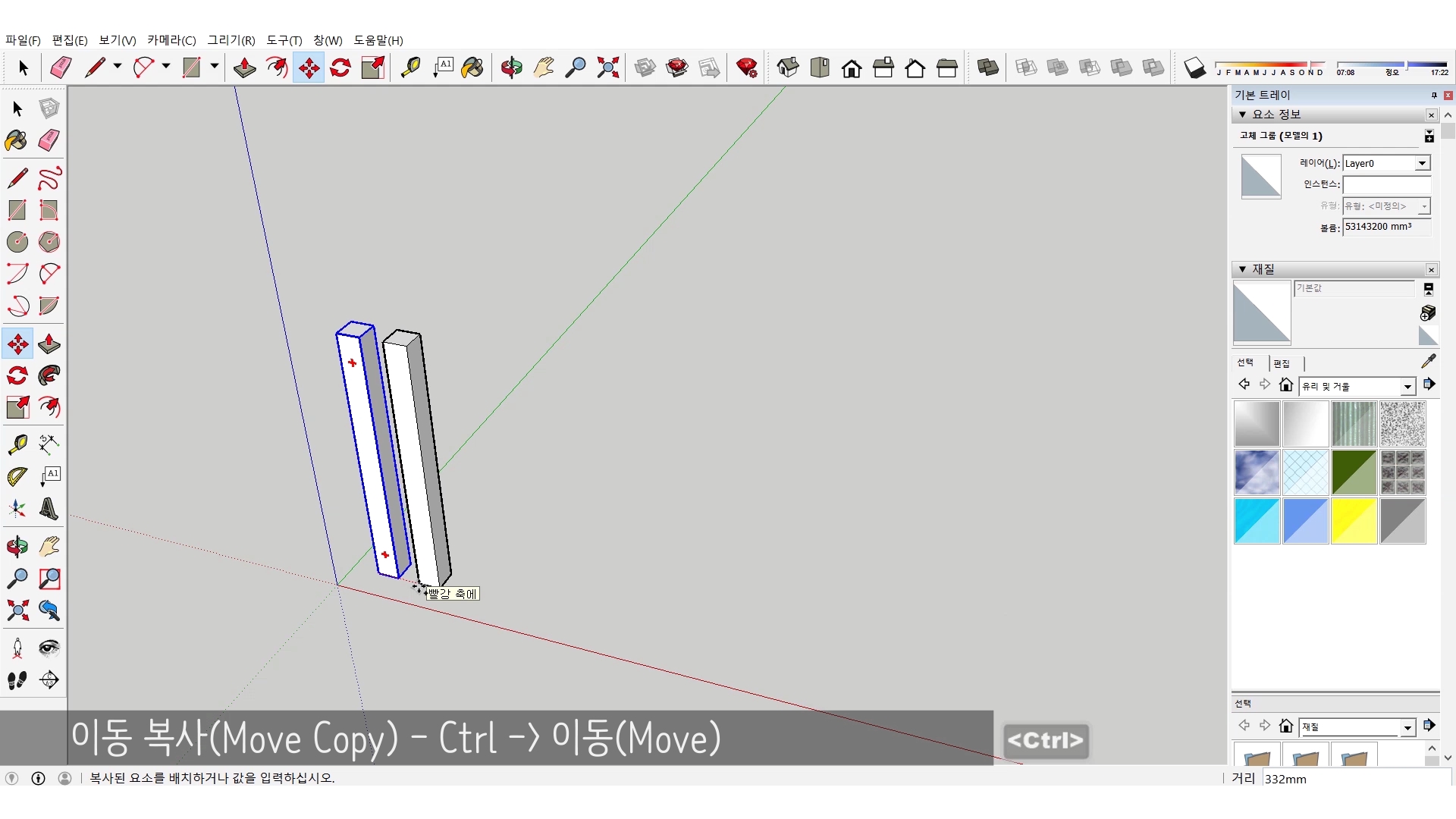The image size is (1456, 819).
Task: Select the Push/Pull tool in top toolbar
Action: pyautogui.click(x=244, y=68)
